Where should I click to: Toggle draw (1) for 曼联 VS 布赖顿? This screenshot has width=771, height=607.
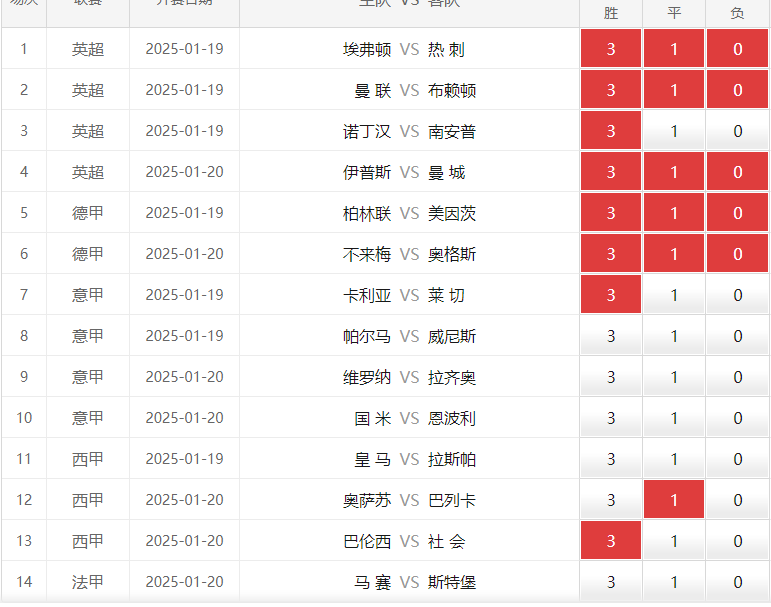(674, 90)
